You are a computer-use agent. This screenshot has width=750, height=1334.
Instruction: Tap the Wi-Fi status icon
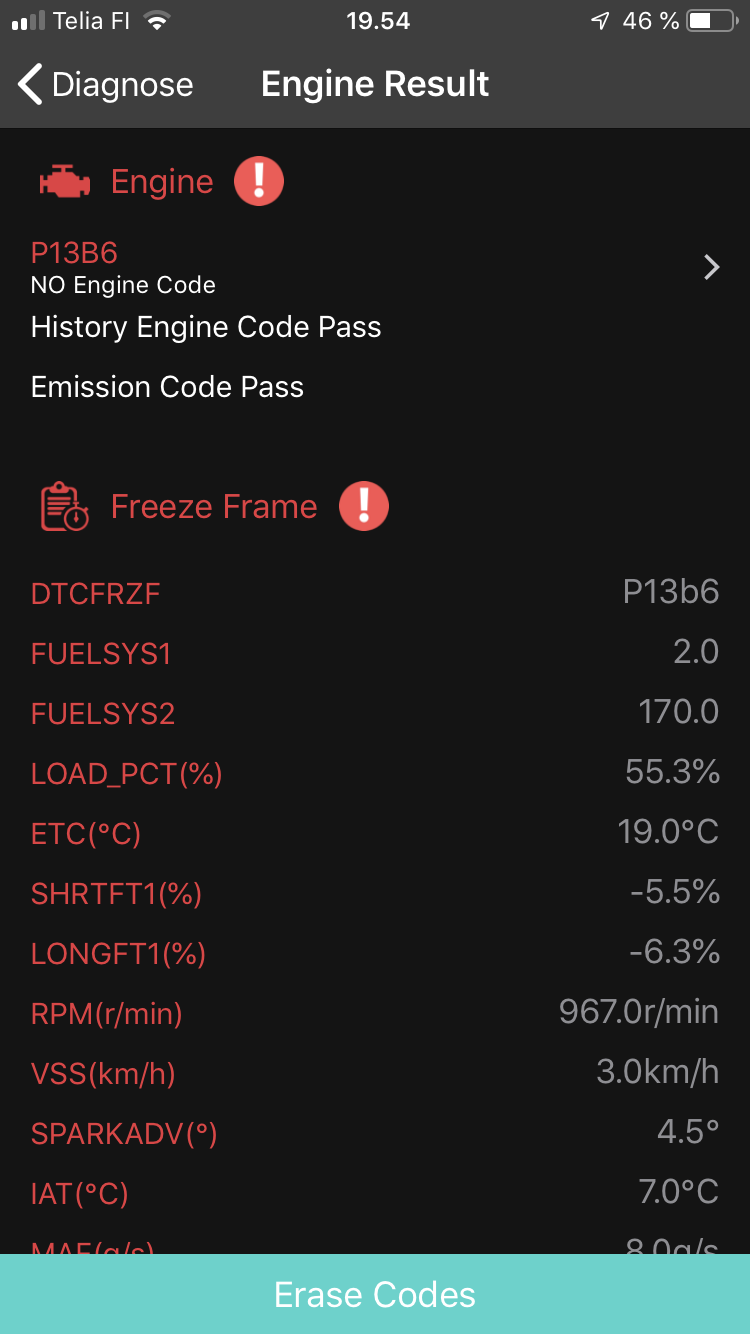157,21
